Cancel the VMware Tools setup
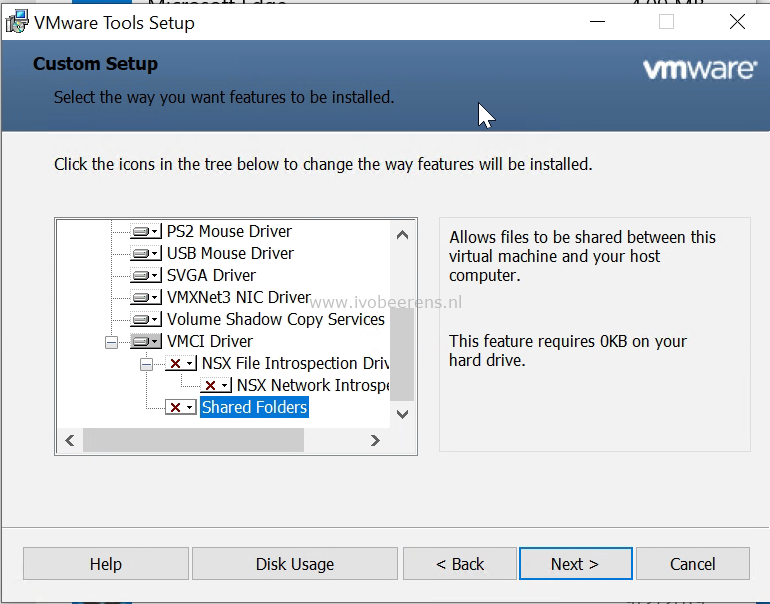 (x=692, y=564)
